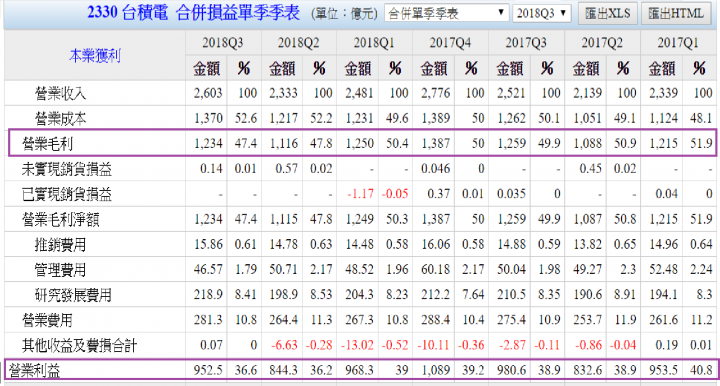Select the 2017Q3 column header
Image resolution: width=720 pixels, height=386 pixels.
tap(526, 43)
